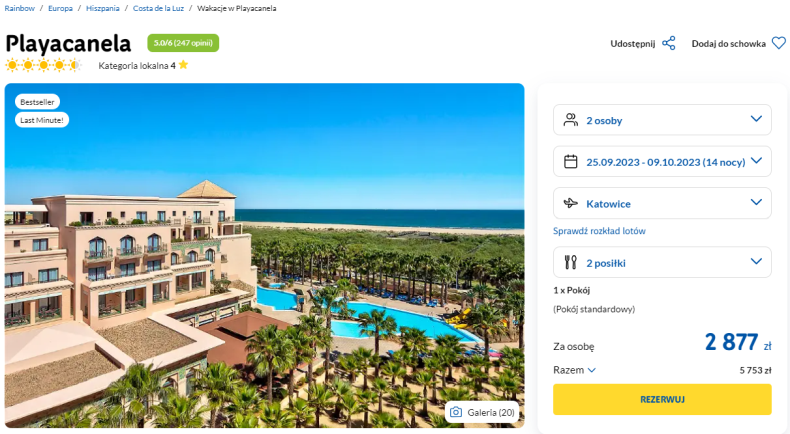Click the airplane icon next to Katowice
Image resolution: width=790 pixels, height=434 pixels.
570,203
